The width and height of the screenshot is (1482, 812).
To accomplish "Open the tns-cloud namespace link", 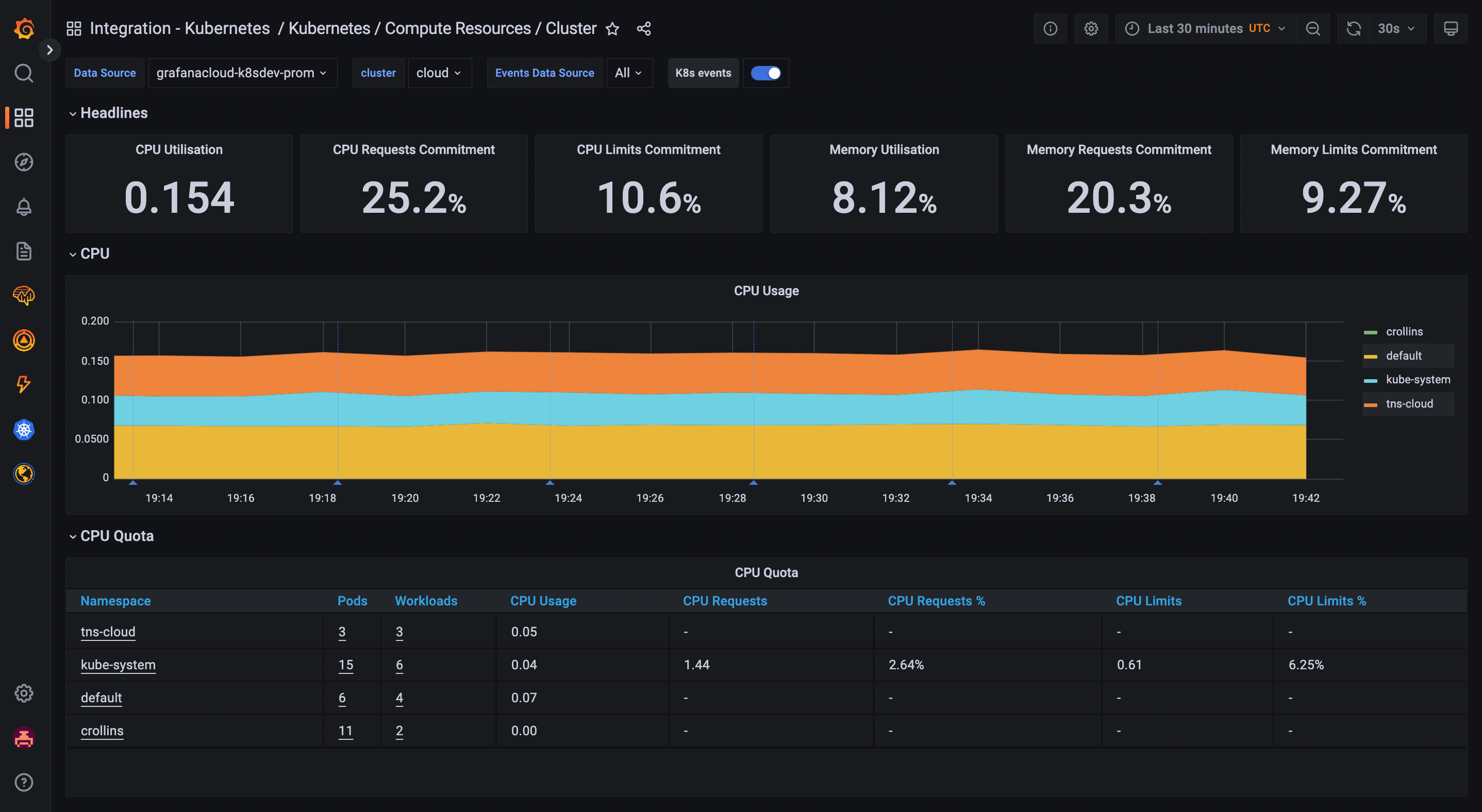I will (108, 632).
